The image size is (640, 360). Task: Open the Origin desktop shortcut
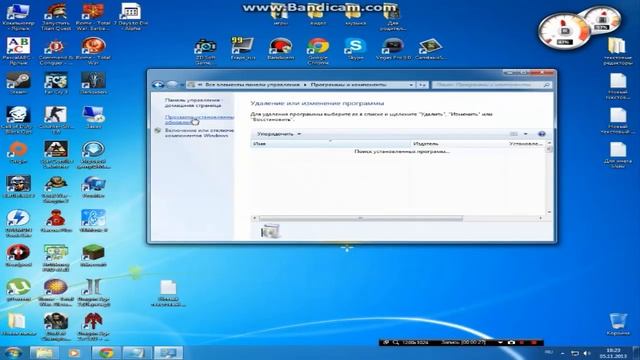point(18,153)
